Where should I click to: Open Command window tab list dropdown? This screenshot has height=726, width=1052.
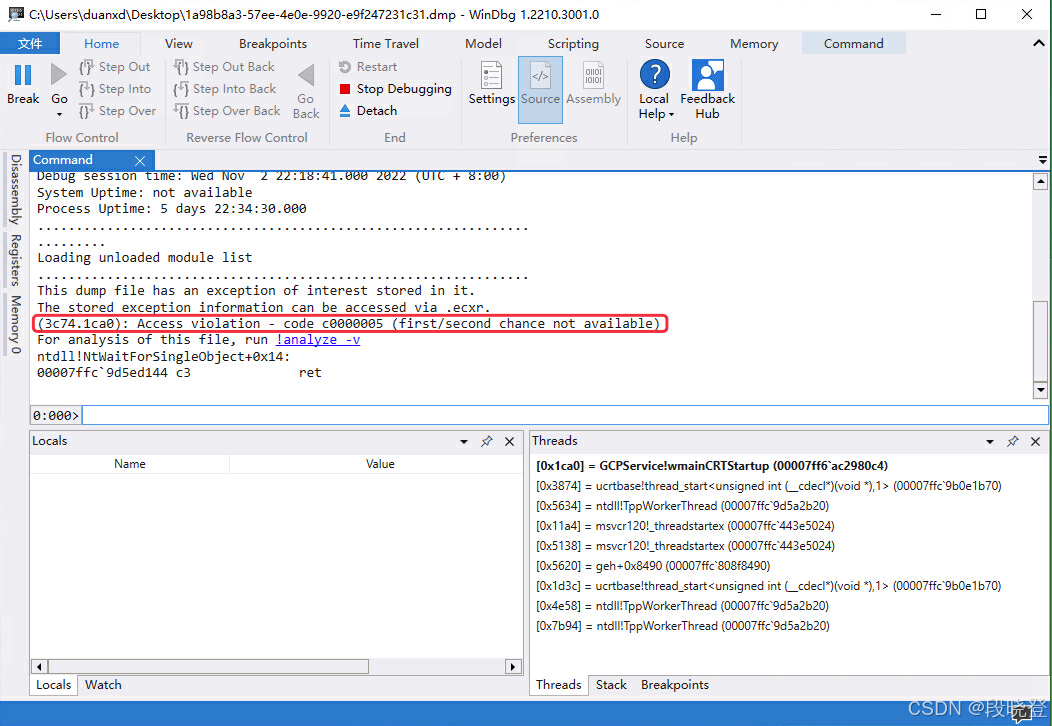1043,160
